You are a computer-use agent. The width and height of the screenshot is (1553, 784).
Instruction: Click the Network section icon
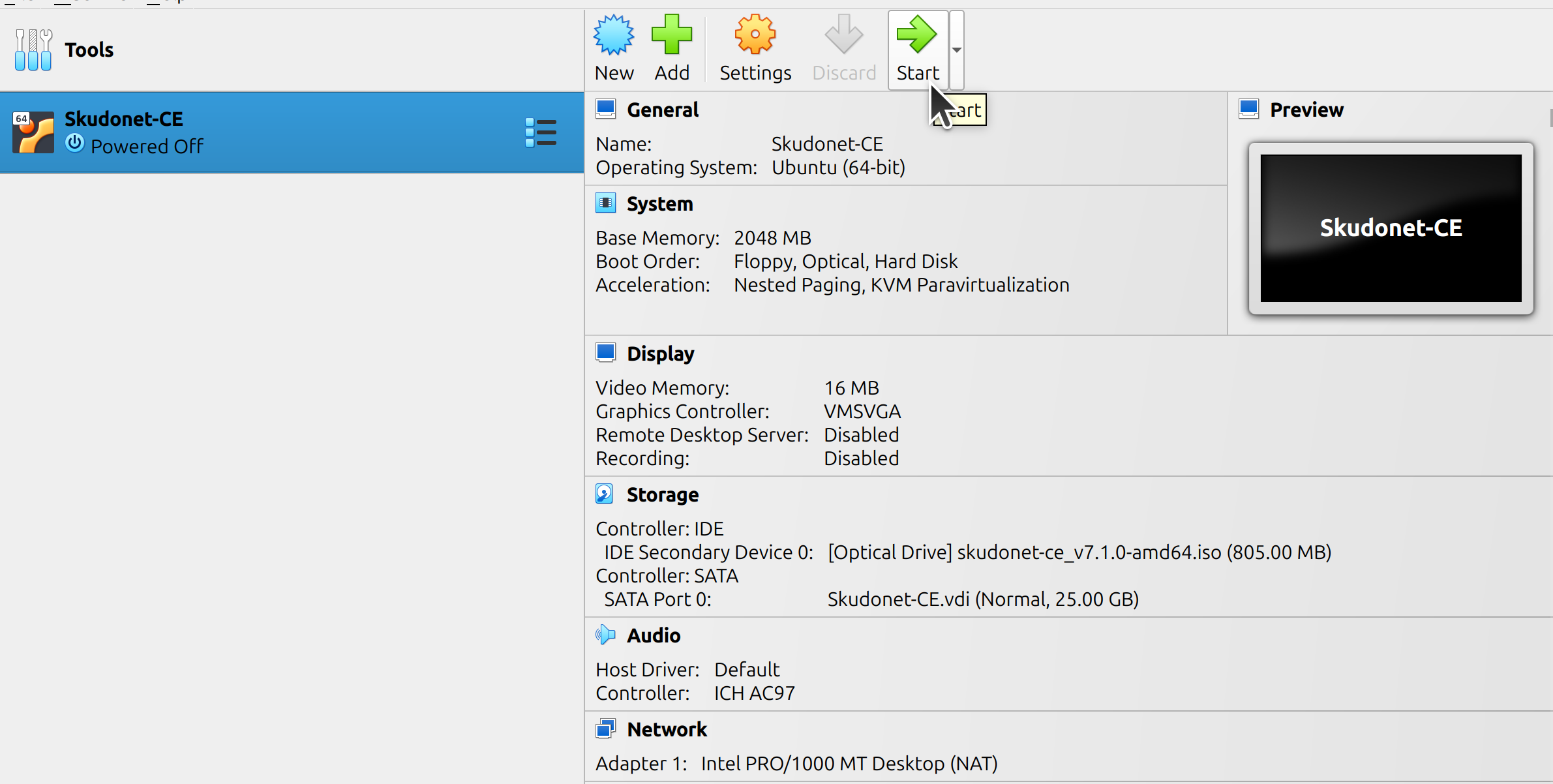(606, 729)
